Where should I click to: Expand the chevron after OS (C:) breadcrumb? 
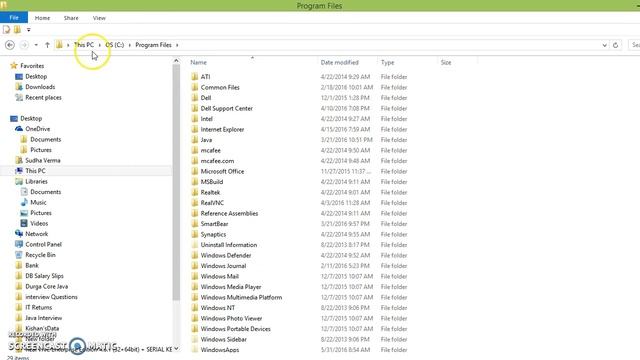pos(130,45)
